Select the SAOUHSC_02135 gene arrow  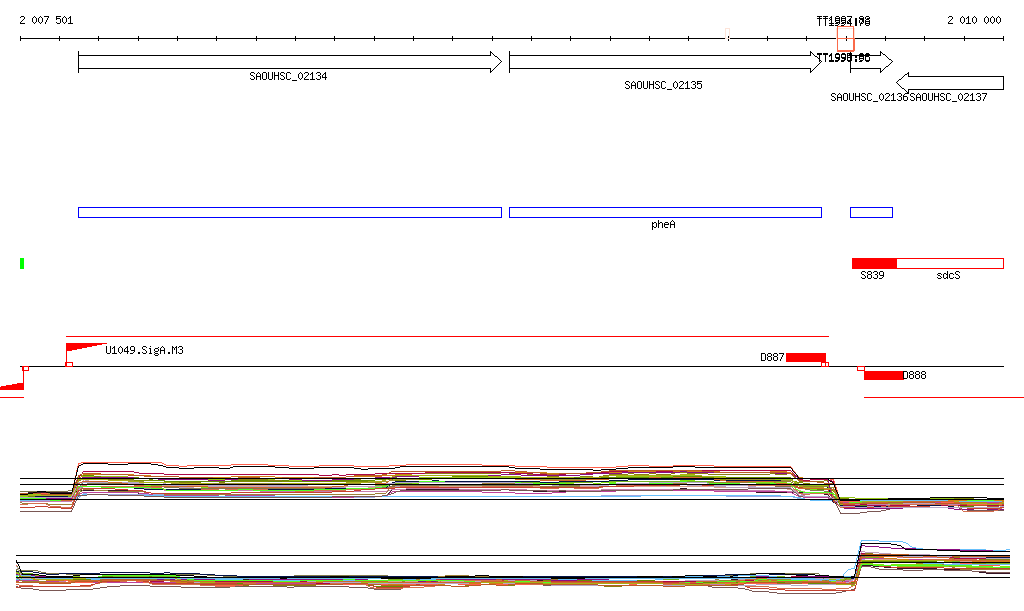point(664,62)
